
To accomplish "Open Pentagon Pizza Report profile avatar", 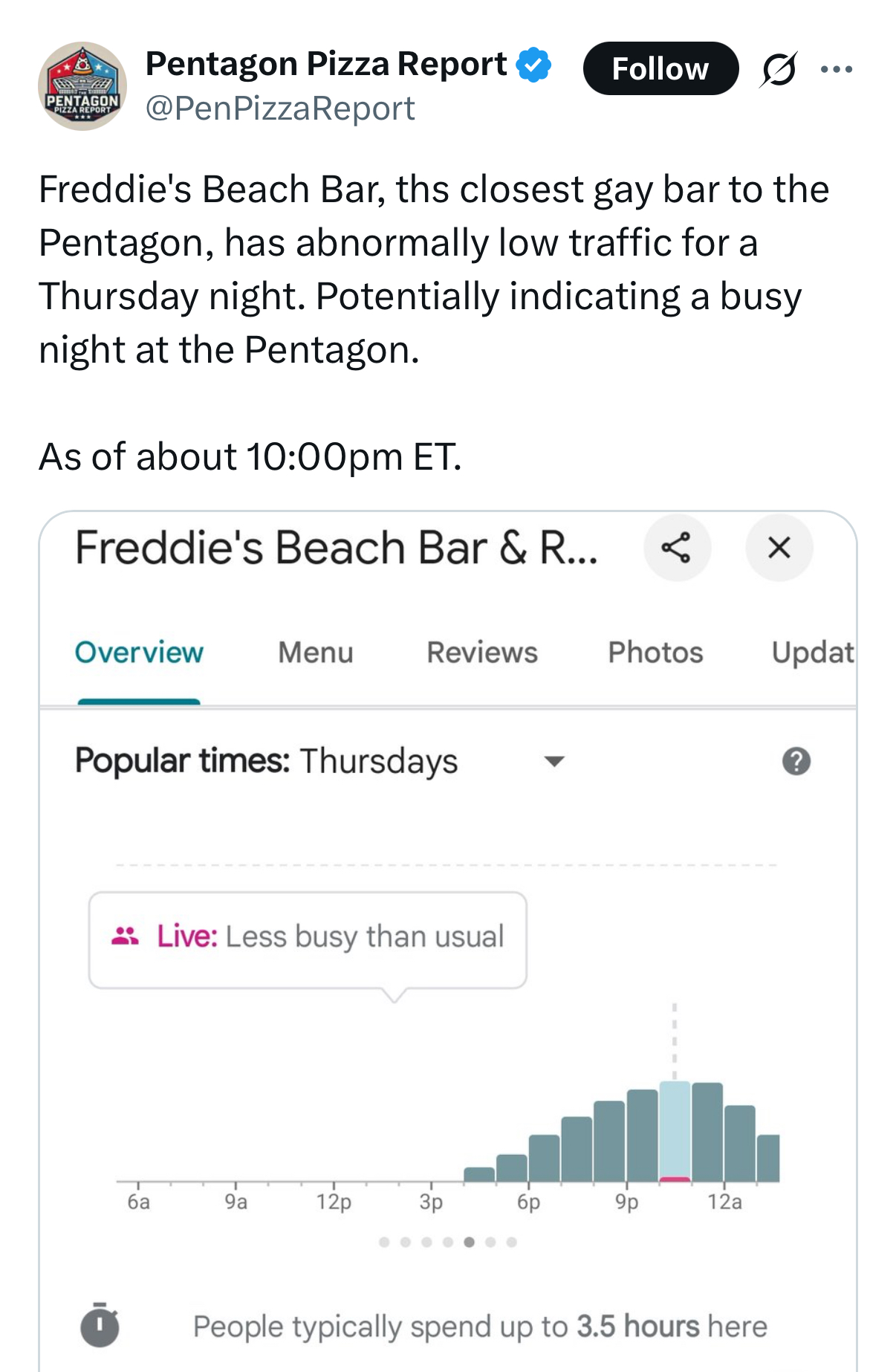I will tap(82, 86).
